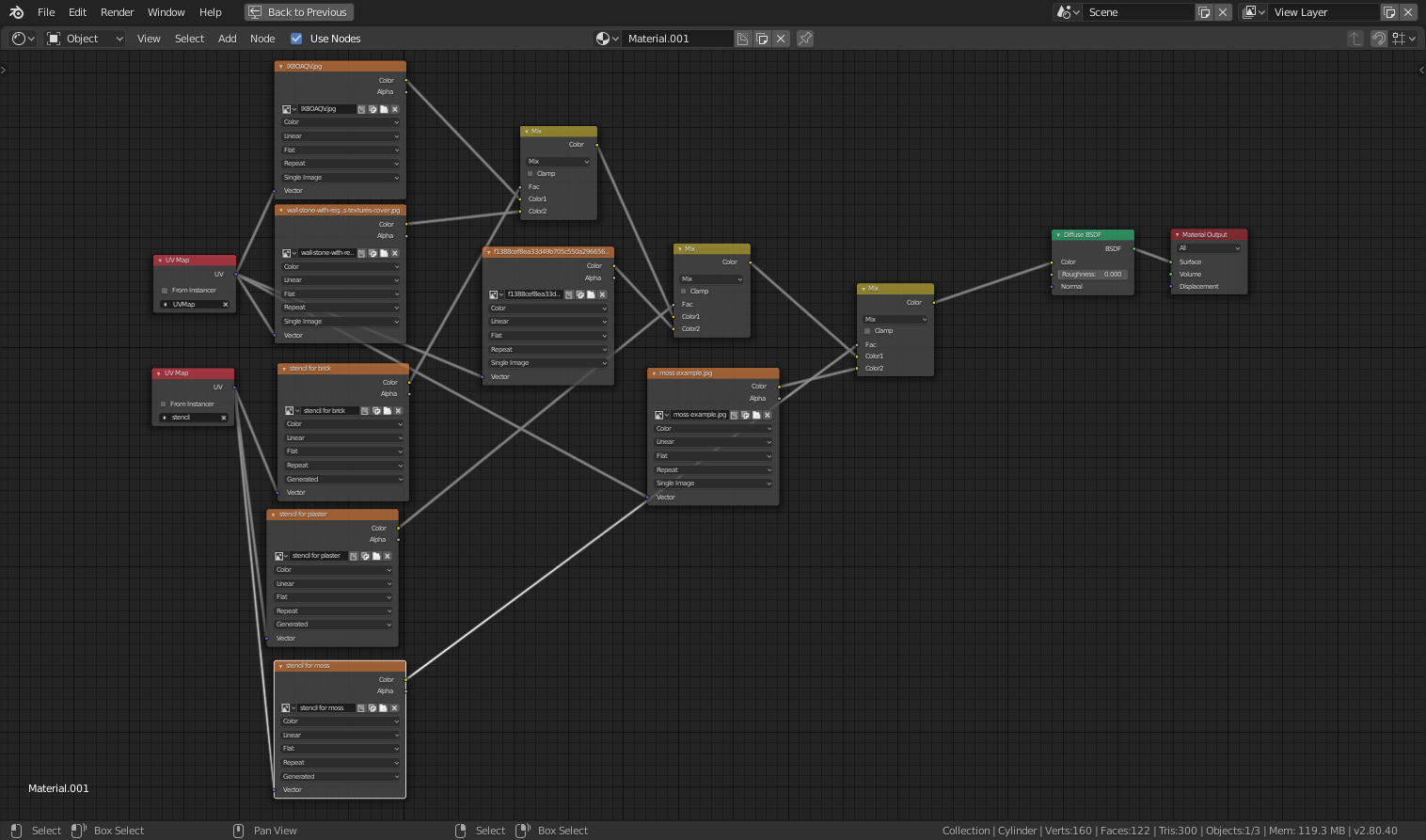Open Flat projection dropdown in stencil for brick node
This screenshot has width=1426, height=840.
click(x=344, y=452)
